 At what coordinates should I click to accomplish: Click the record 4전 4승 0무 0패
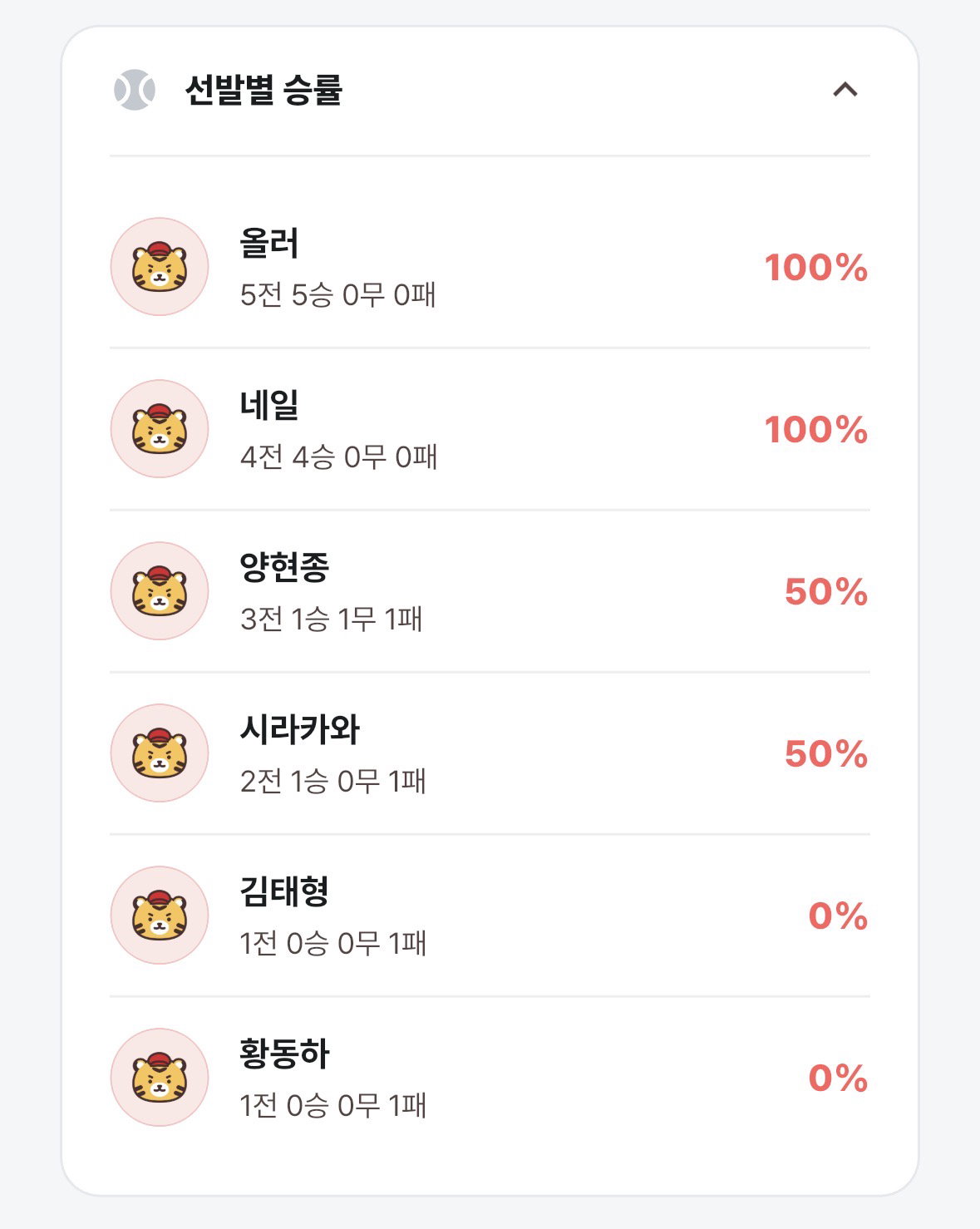[x=338, y=457]
